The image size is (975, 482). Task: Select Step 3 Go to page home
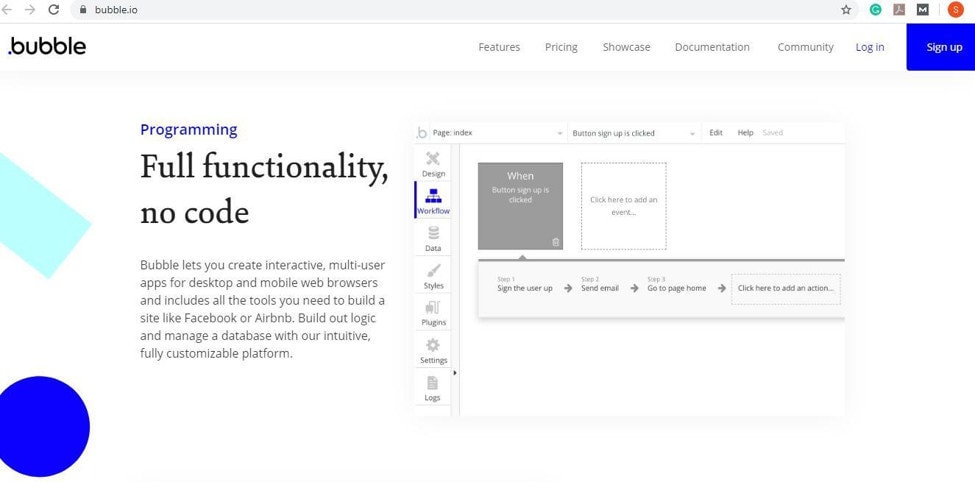coord(677,285)
